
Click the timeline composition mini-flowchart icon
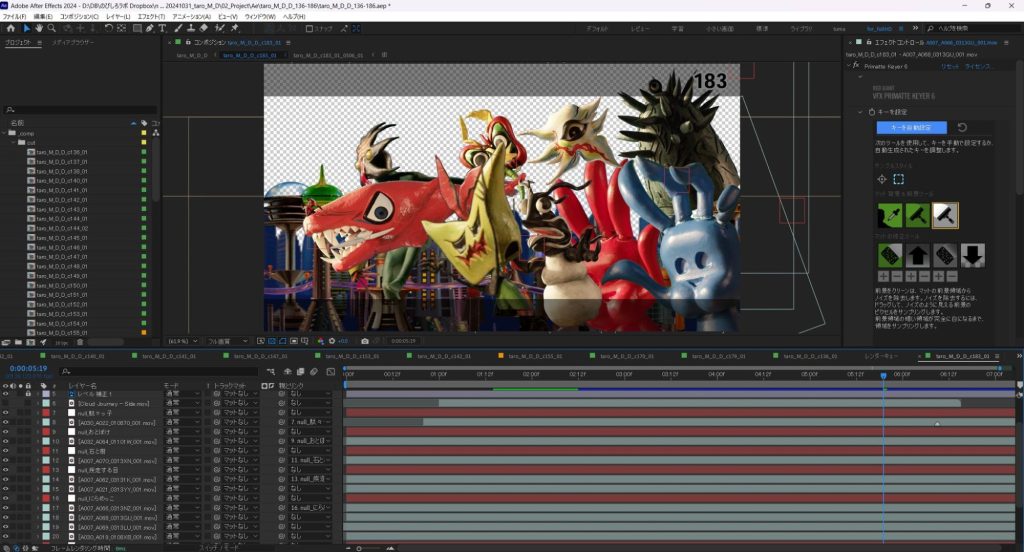pos(271,372)
